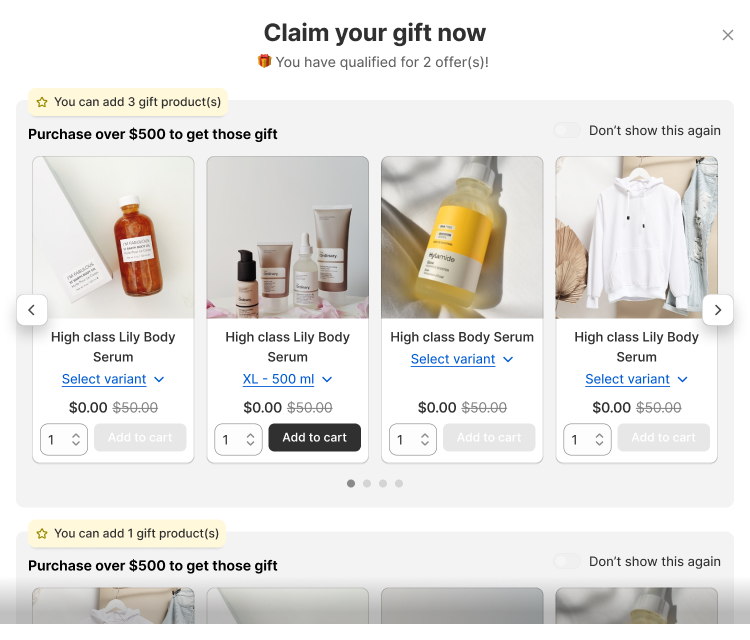Image resolution: width=750 pixels, height=640 pixels.
Task: Go to the second carousel page dot
Action: coord(367,483)
